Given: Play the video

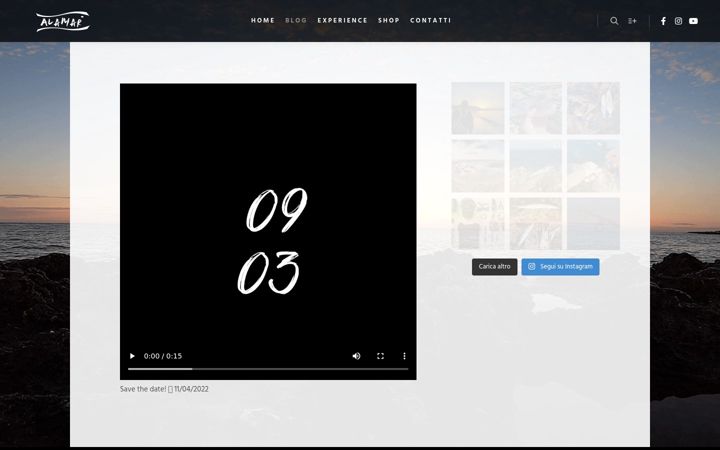Looking at the screenshot, I should [132, 356].
